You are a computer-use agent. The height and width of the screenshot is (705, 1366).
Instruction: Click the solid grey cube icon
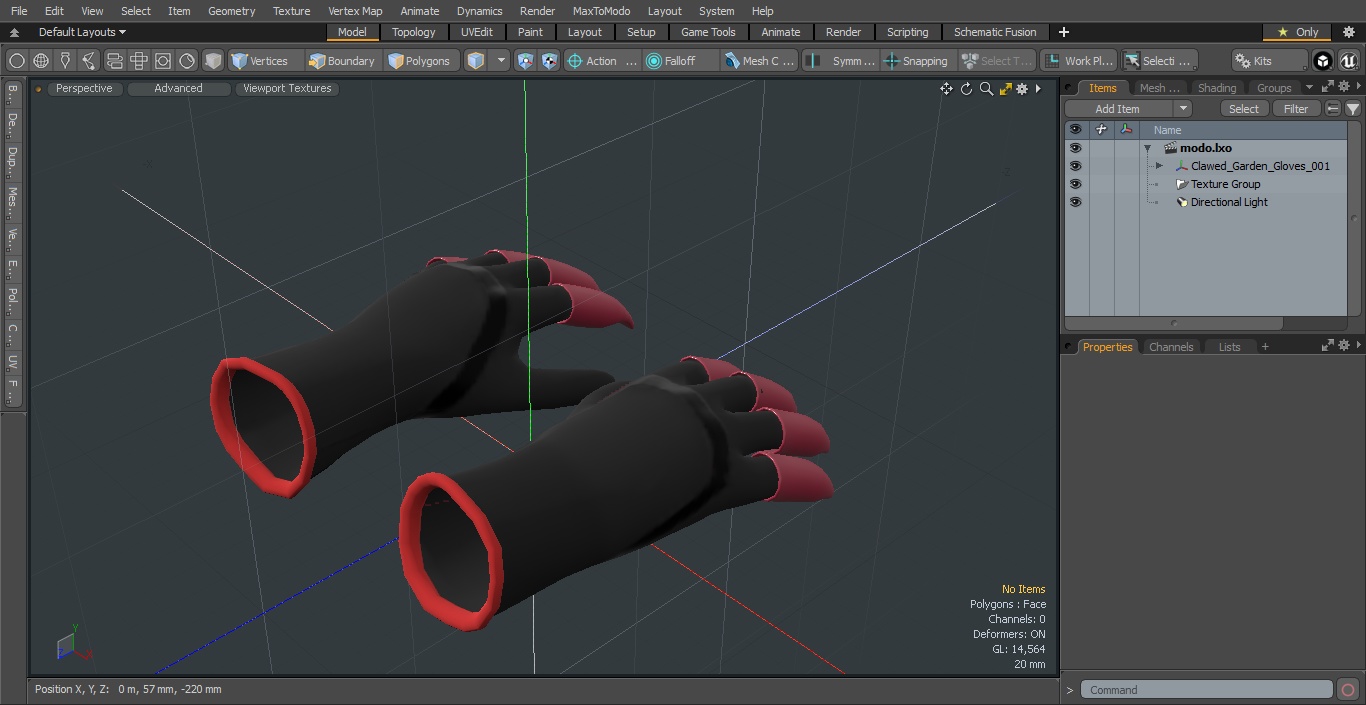[x=213, y=61]
